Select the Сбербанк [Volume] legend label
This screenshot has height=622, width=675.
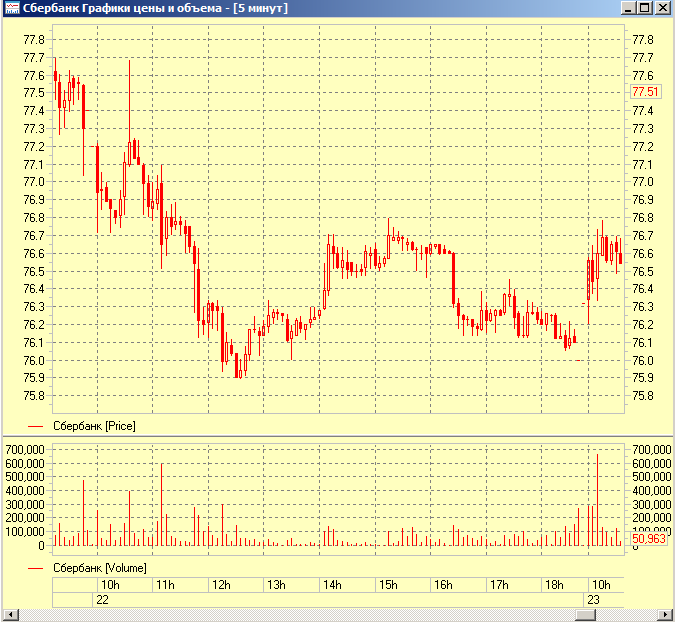point(99,568)
